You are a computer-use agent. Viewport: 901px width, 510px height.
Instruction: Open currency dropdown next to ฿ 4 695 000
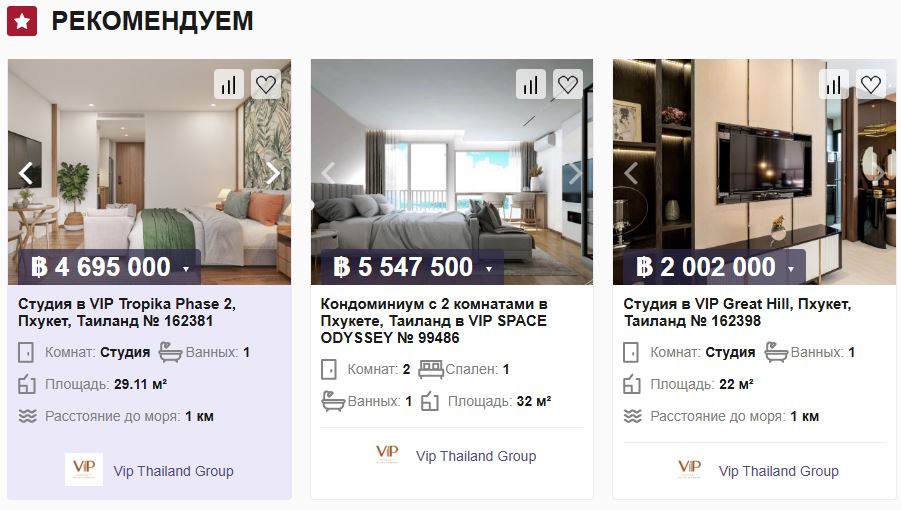[186, 269]
